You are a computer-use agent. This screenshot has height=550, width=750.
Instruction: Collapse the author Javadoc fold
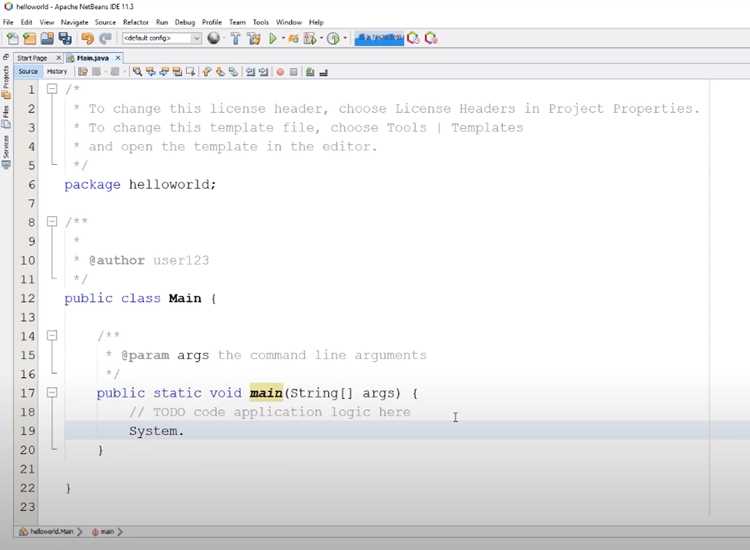pyautogui.click(x=52, y=221)
